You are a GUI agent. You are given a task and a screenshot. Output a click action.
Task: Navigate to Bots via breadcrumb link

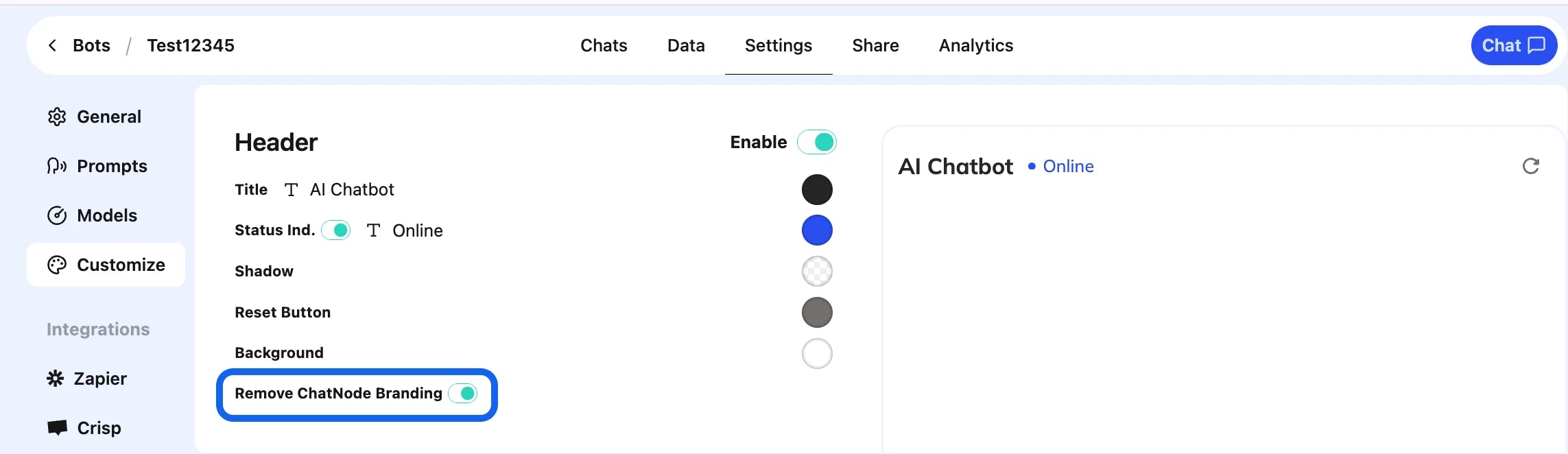pyautogui.click(x=91, y=45)
